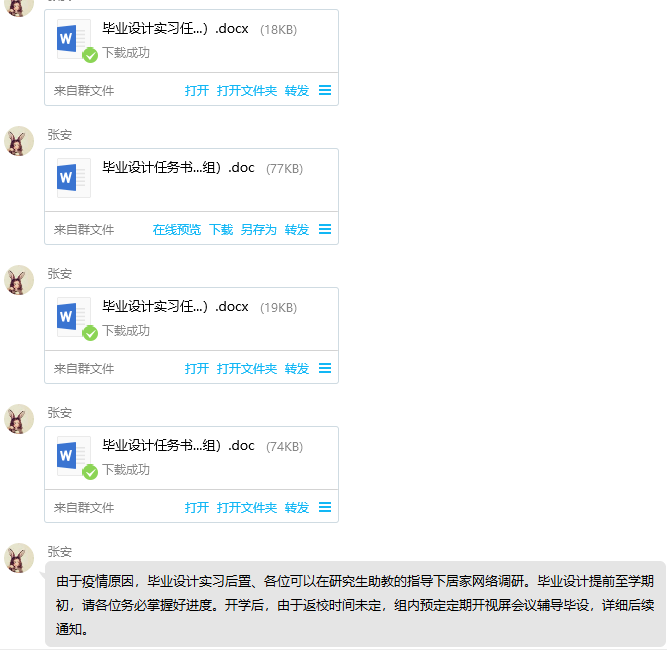667x650 pixels.
Task: Click 张安's avatar above the 74KB file
Action: point(19,419)
